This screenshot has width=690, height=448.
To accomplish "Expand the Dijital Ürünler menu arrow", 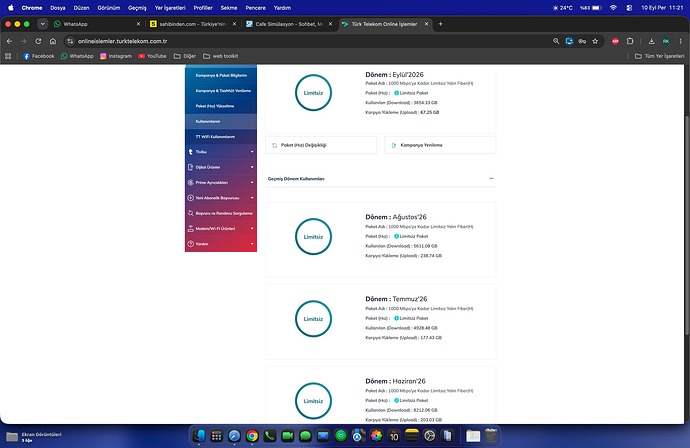I will [x=252, y=167].
